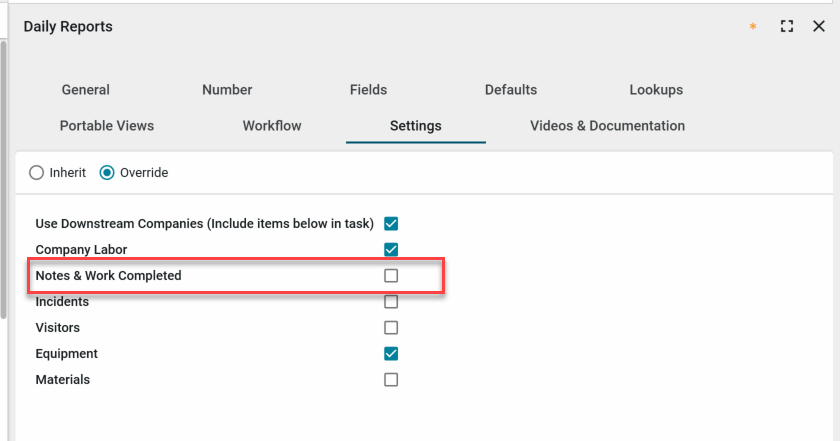
Task: Uncheck Use Downstream Companies checkbox
Action: (391, 224)
